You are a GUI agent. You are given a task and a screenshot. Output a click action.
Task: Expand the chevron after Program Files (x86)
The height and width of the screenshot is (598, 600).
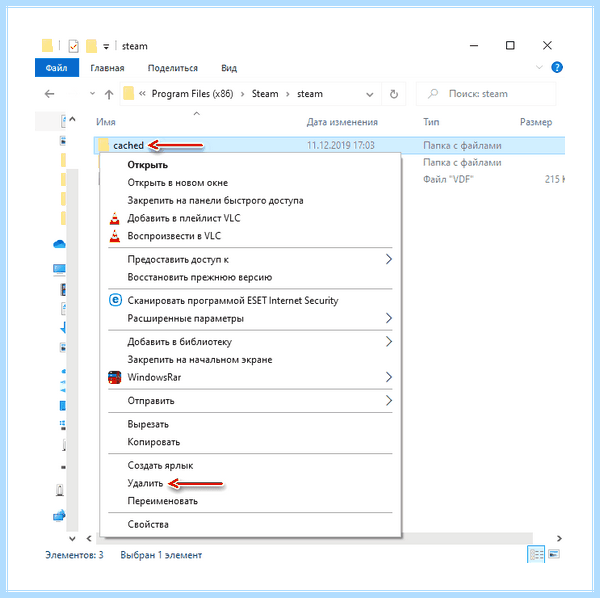pyautogui.click(x=243, y=94)
